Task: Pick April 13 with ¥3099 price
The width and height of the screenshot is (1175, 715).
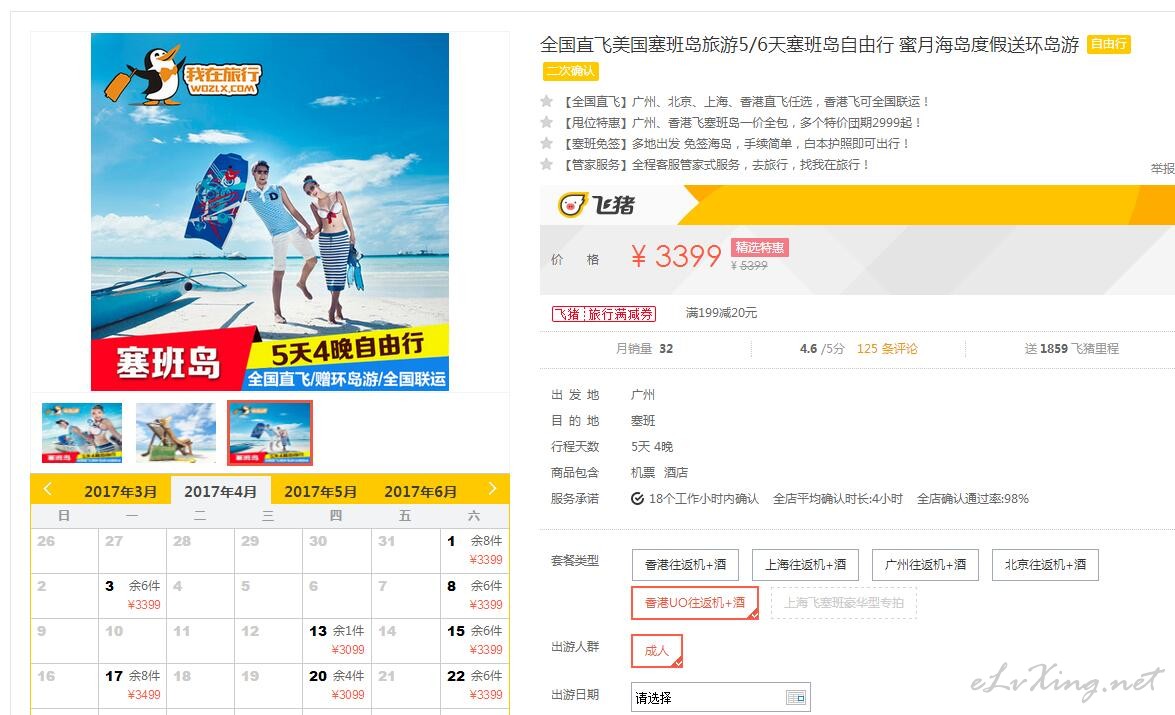Action: [336, 640]
